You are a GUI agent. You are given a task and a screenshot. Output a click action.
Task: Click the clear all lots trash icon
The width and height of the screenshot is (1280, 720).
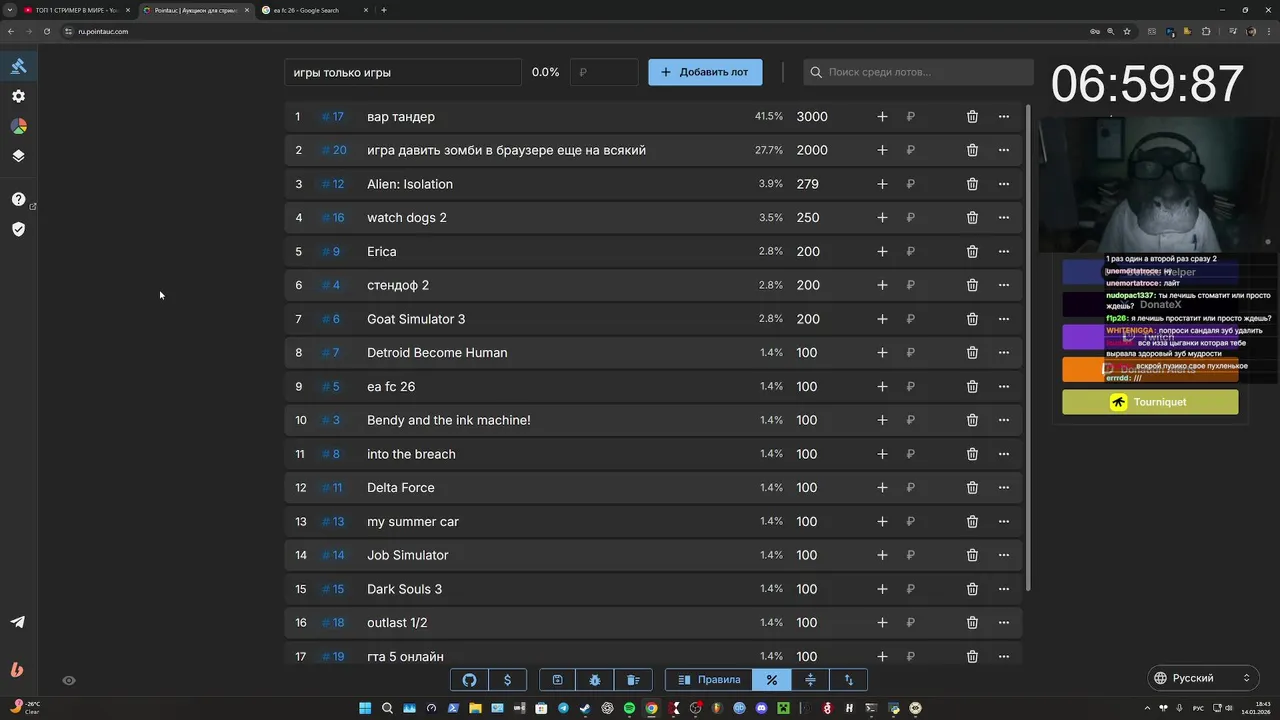[633, 680]
